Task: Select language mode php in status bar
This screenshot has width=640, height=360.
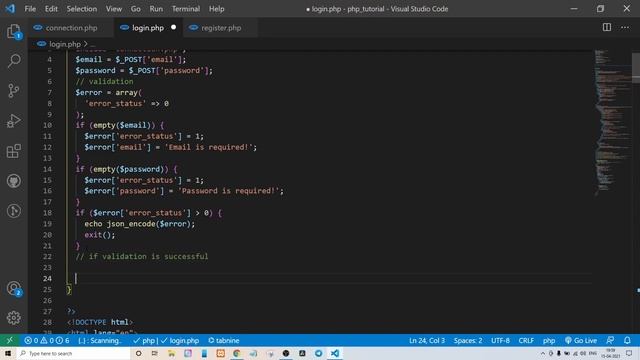Action: click(549, 340)
